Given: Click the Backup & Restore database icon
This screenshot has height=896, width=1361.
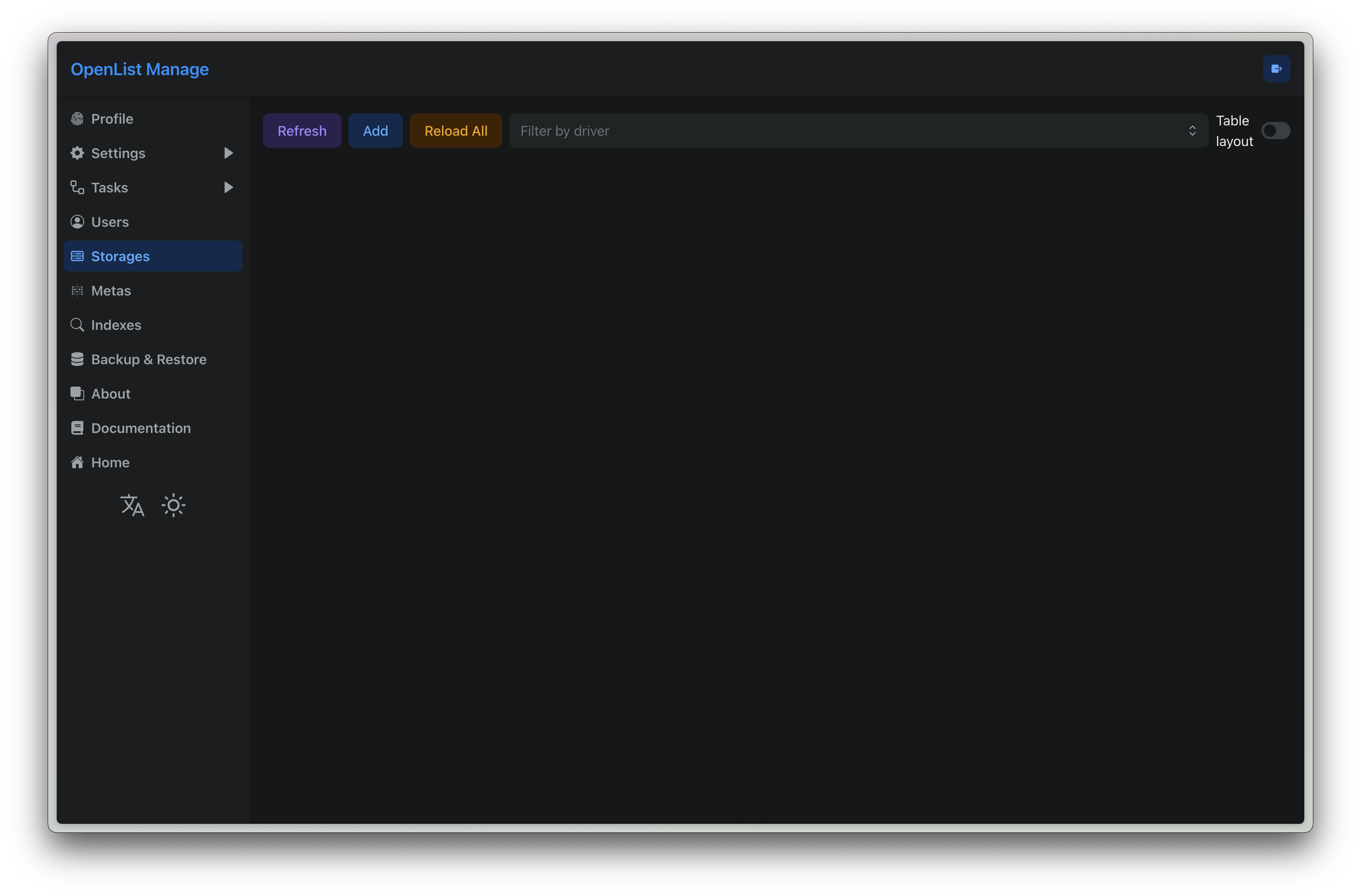Looking at the screenshot, I should [77, 359].
